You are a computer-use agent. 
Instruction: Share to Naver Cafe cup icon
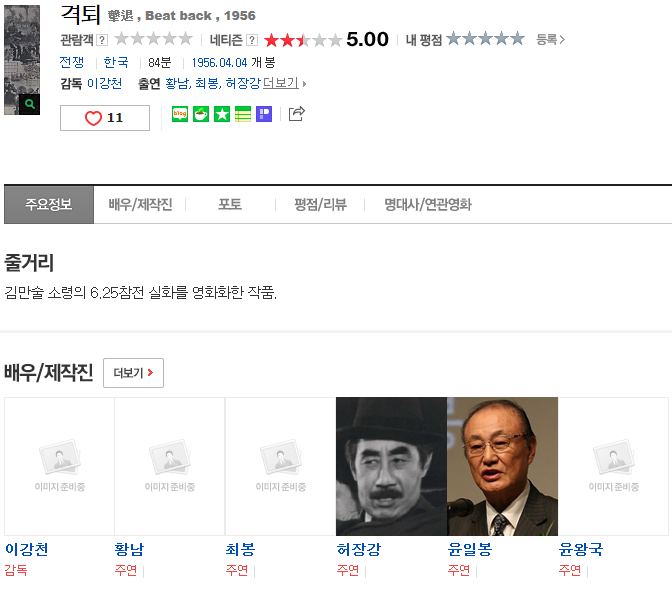point(201,114)
